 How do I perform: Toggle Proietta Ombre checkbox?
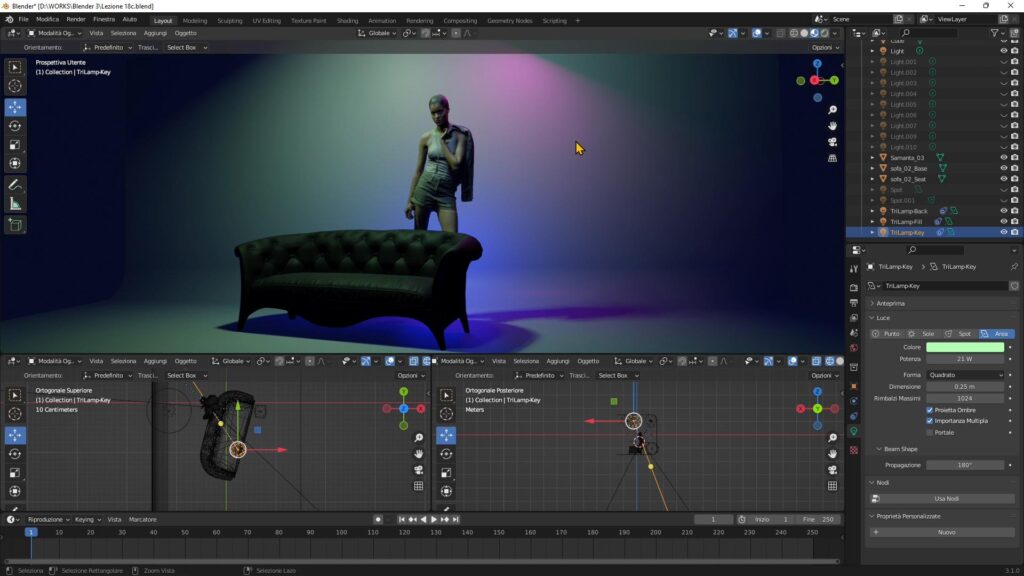pyautogui.click(x=929, y=410)
